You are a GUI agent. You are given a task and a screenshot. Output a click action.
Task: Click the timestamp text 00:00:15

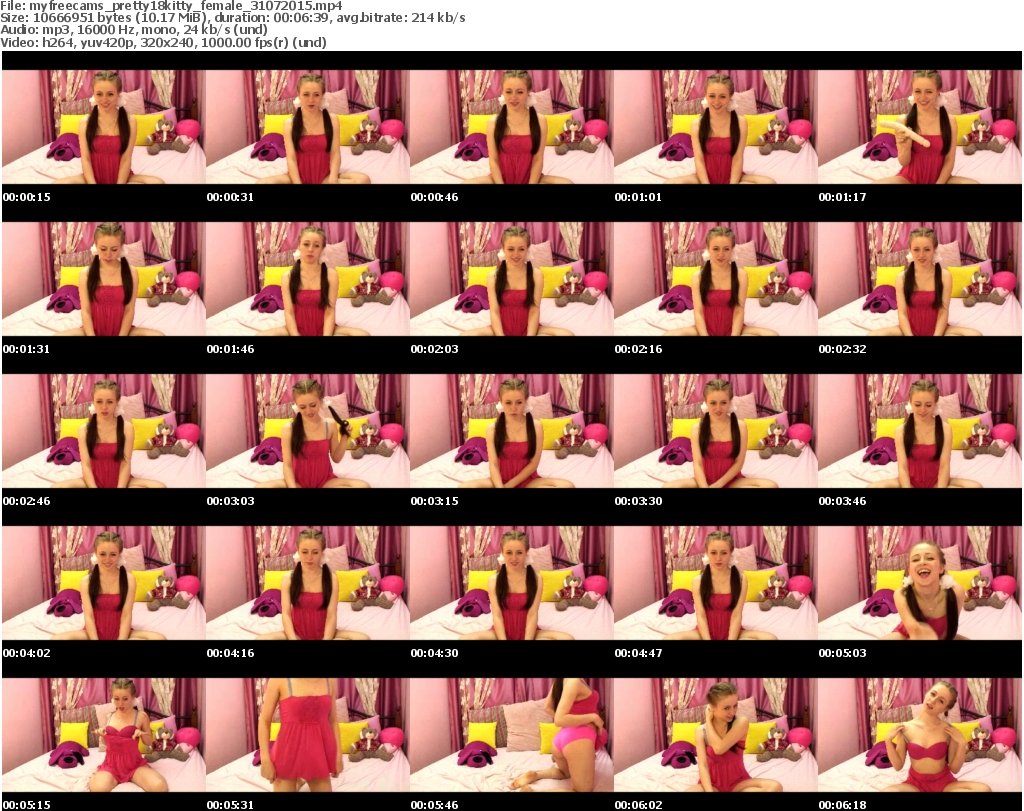pos(27,197)
